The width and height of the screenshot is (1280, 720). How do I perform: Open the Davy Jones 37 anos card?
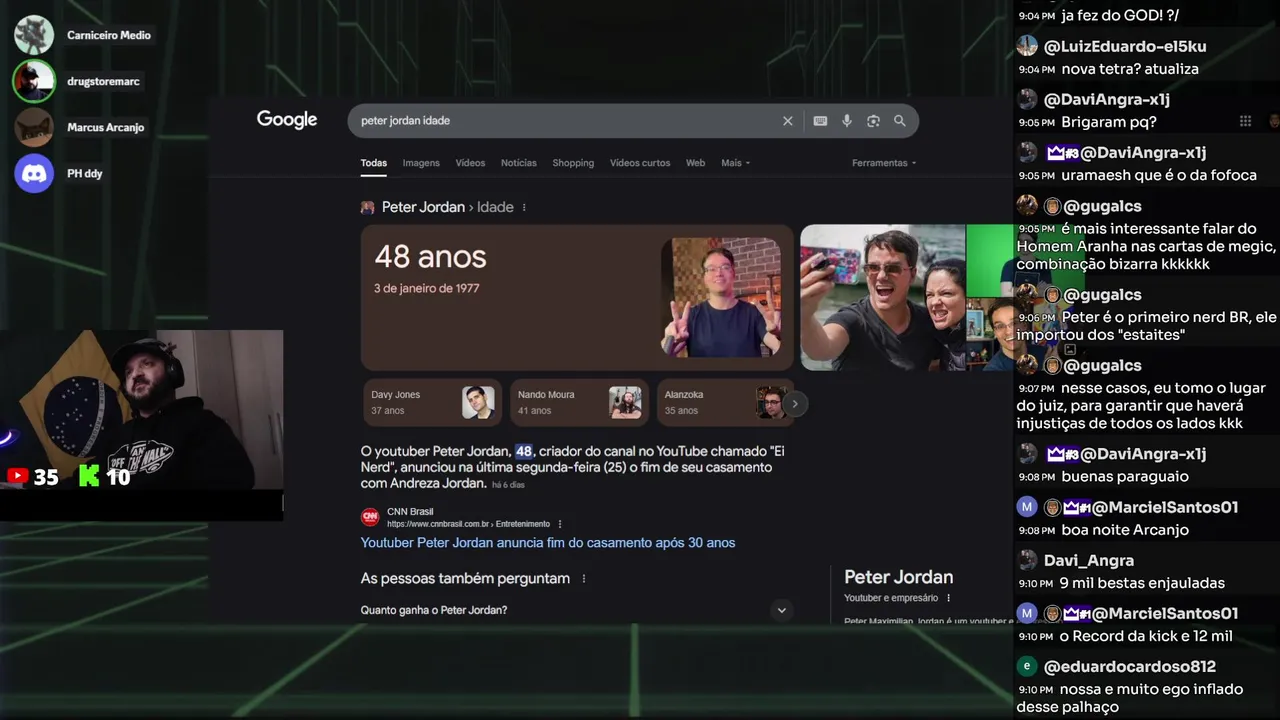tap(433, 402)
